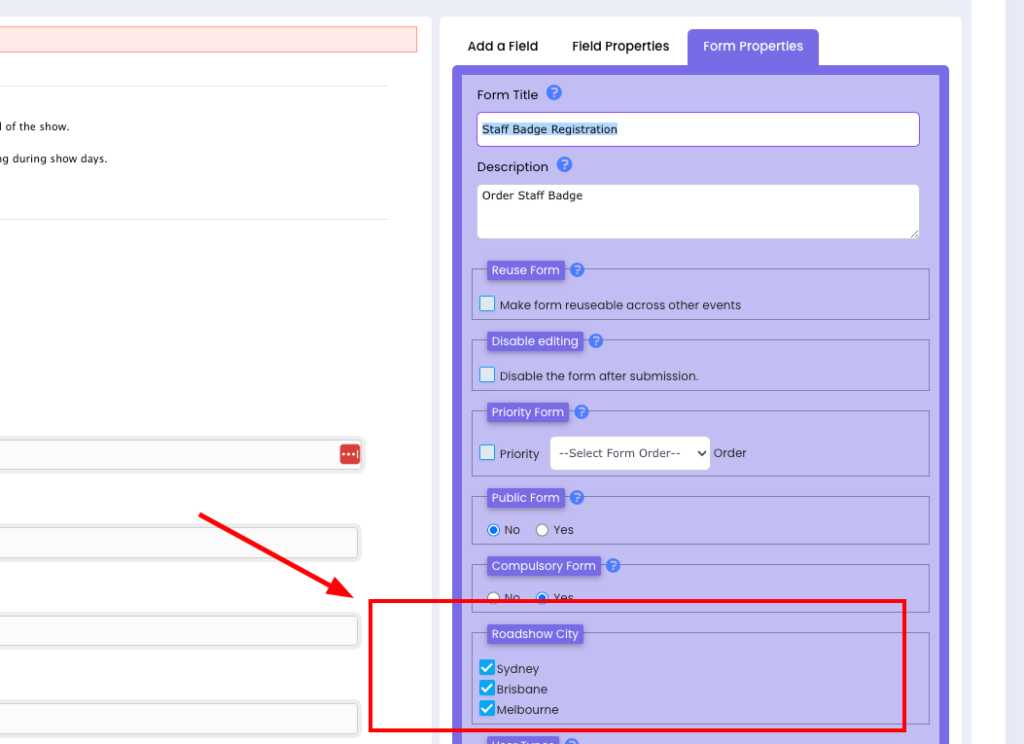Click the Public Form help icon
This screenshot has width=1024, height=744.
click(x=577, y=497)
